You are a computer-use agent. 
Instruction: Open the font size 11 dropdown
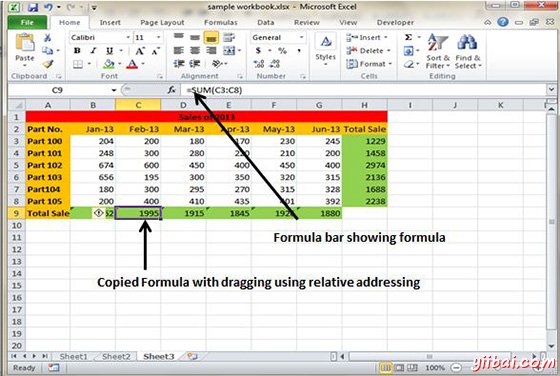tap(158, 37)
